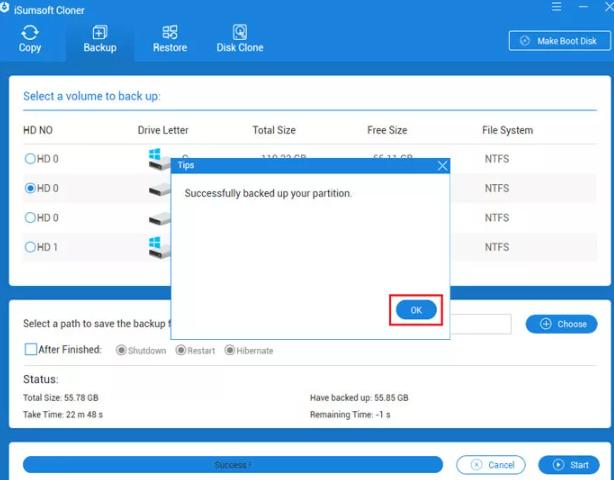Click the Drive Letter column header

tap(163, 130)
